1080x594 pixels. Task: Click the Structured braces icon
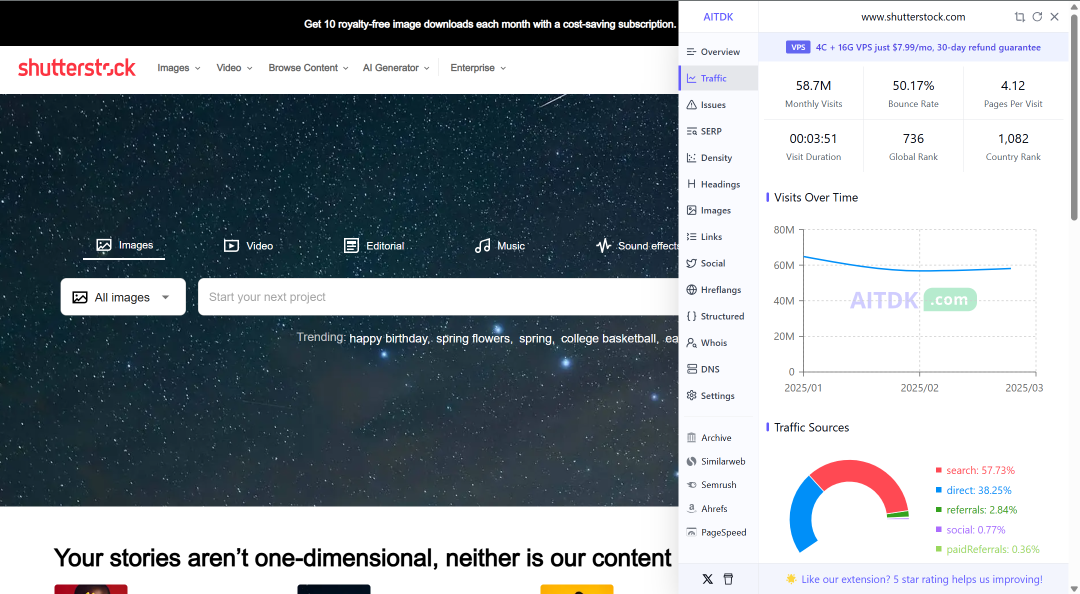pyautogui.click(x=692, y=316)
